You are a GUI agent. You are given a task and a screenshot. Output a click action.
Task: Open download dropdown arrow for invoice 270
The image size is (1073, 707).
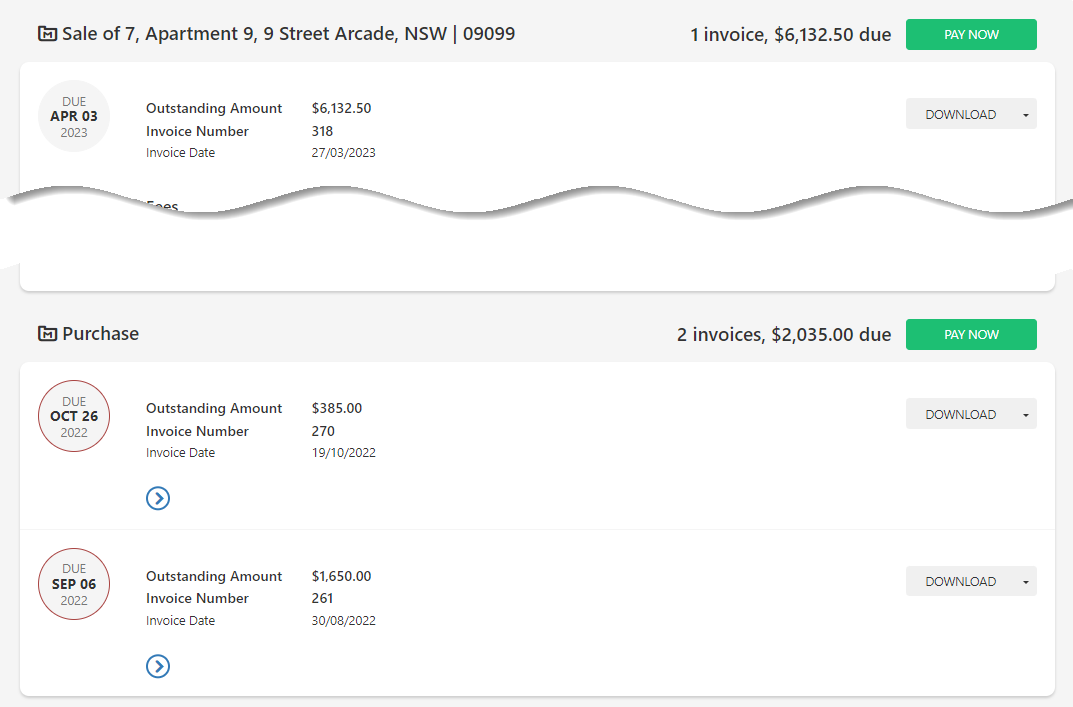coord(1026,415)
